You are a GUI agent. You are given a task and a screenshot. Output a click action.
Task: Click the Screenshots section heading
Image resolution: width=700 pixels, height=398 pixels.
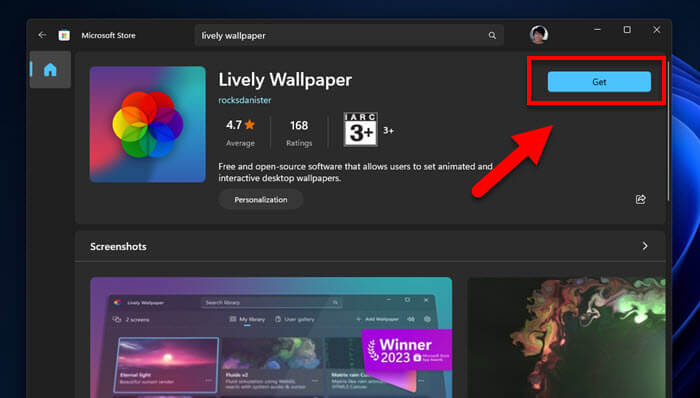pos(118,247)
